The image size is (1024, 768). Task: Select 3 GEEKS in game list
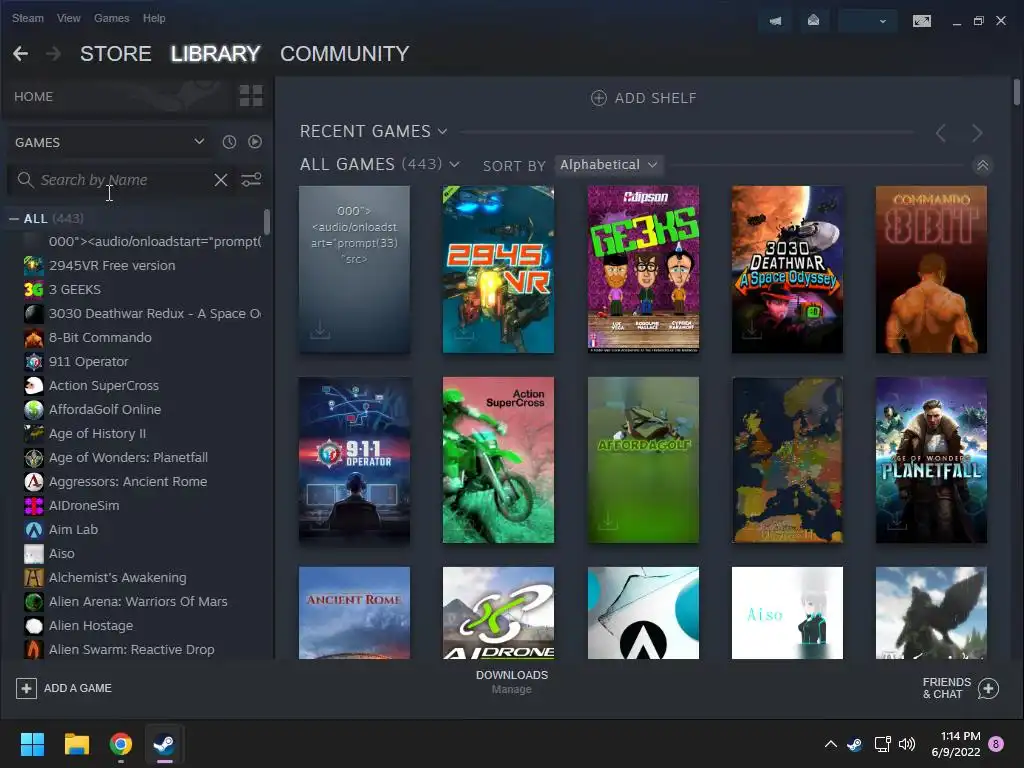(74, 289)
